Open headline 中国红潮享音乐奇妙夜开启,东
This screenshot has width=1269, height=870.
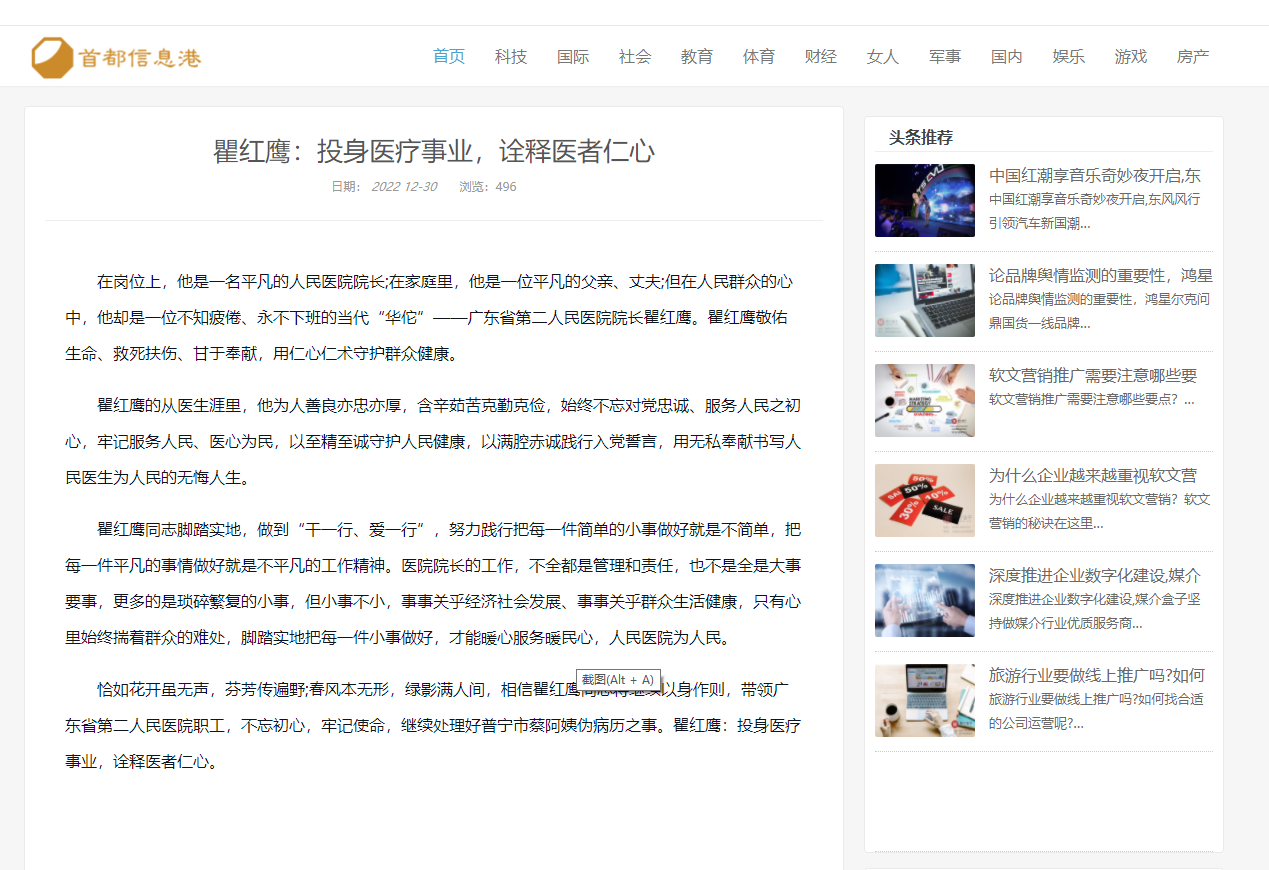1095,176
